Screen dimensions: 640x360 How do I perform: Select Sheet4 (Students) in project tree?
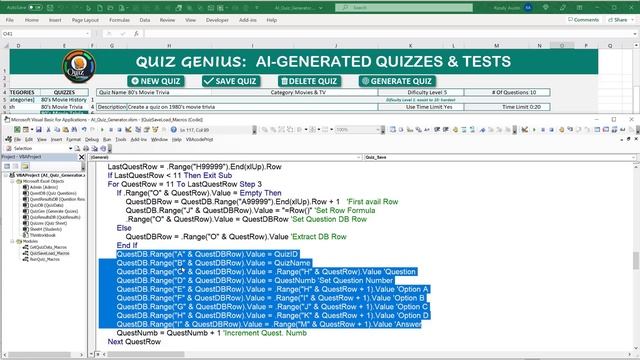(46, 229)
